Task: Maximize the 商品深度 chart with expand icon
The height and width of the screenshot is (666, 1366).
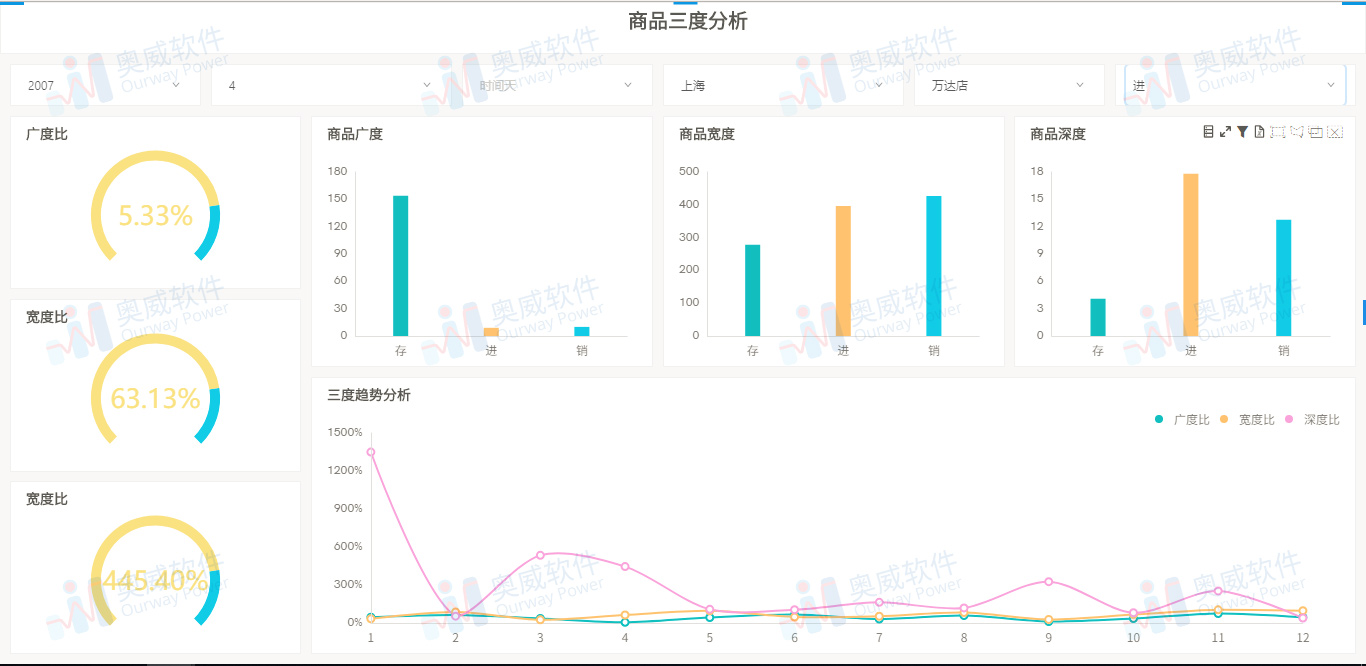Action: [1225, 131]
